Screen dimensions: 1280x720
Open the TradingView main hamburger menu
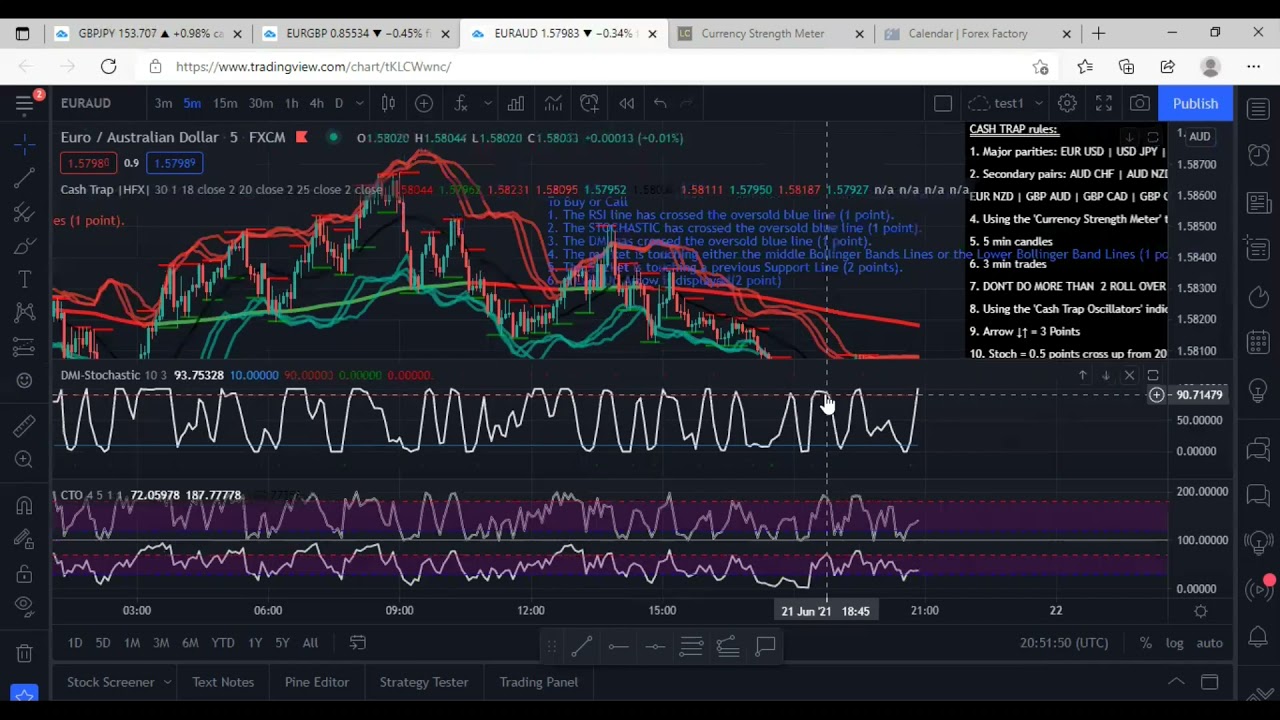25,103
